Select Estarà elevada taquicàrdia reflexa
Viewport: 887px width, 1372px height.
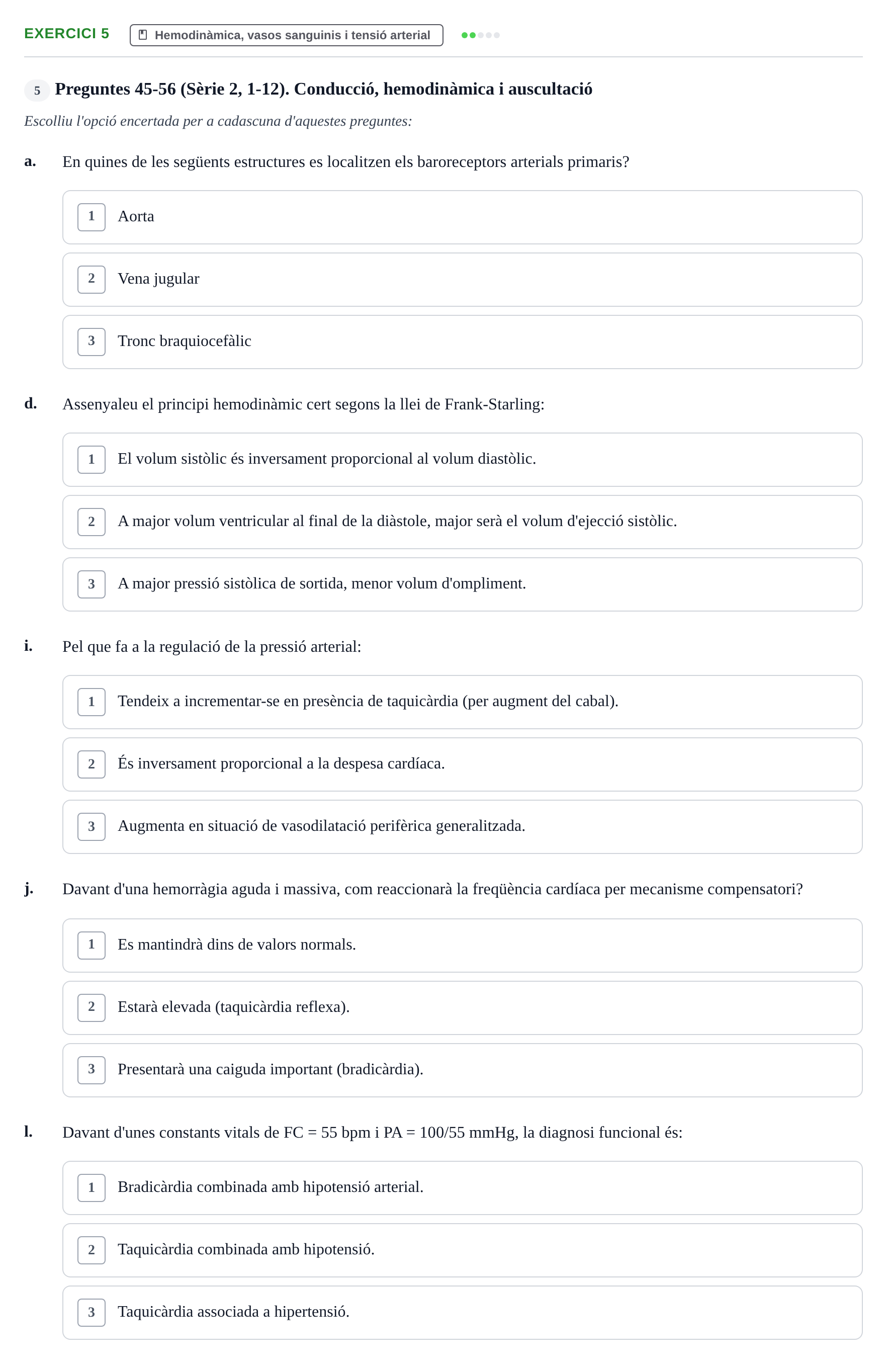coord(462,1007)
